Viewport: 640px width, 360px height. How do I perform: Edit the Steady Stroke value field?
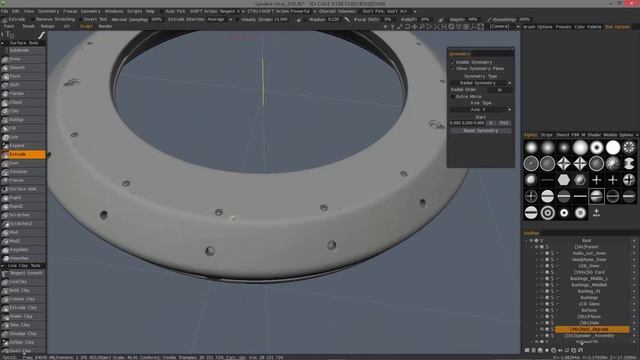click(280, 19)
